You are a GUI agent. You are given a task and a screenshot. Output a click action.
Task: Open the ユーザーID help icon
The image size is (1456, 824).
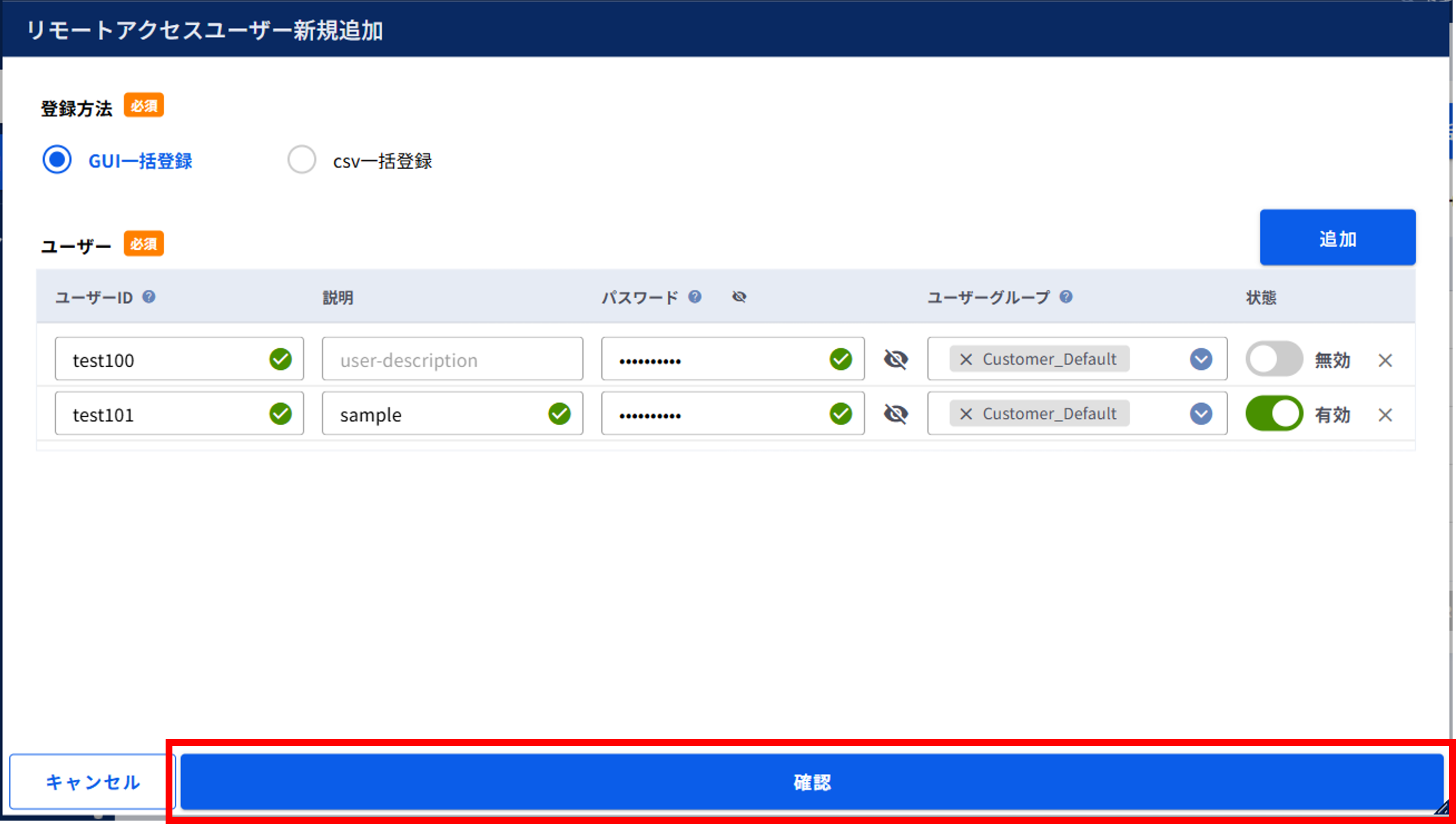point(149,297)
